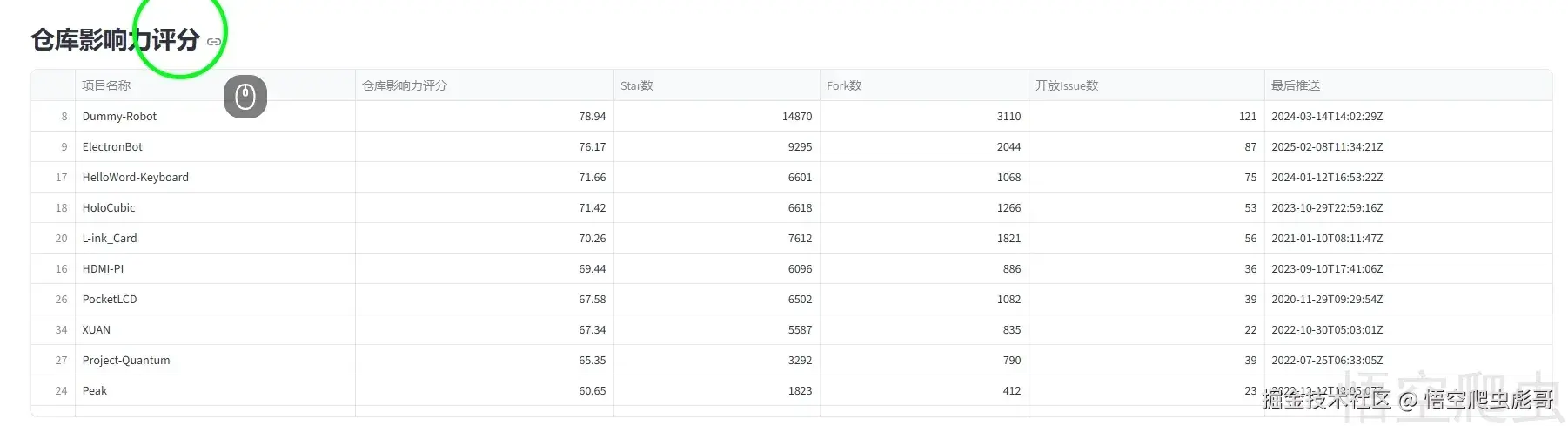
Task: Click the Star数 column header
Action: tap(637, 85)
